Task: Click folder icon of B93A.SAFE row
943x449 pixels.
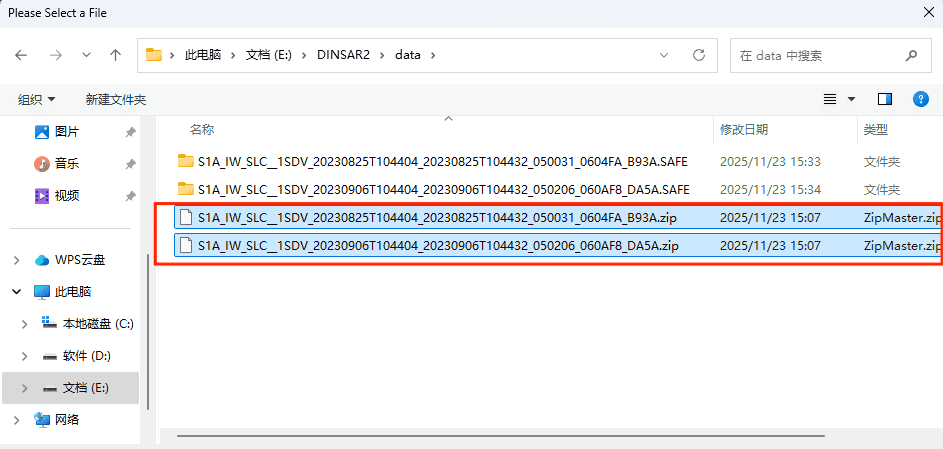Action: (186, 161)
